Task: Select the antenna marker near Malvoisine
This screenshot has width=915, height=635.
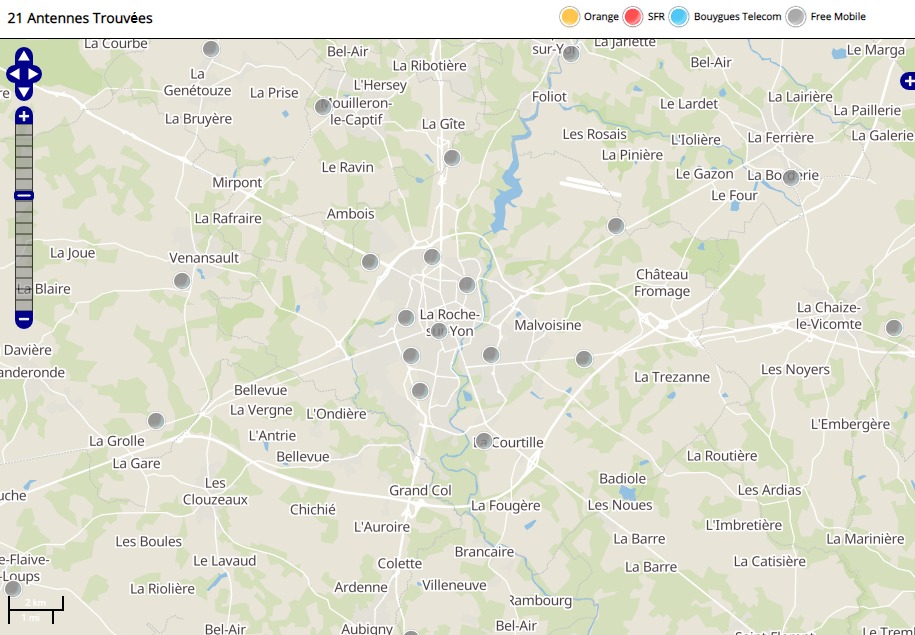Action: [491, 354]
